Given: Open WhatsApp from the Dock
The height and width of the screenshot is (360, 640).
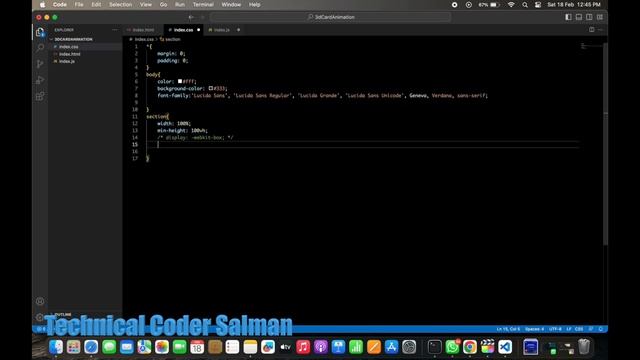Looking at the screenshot, I should pos(452,347).
